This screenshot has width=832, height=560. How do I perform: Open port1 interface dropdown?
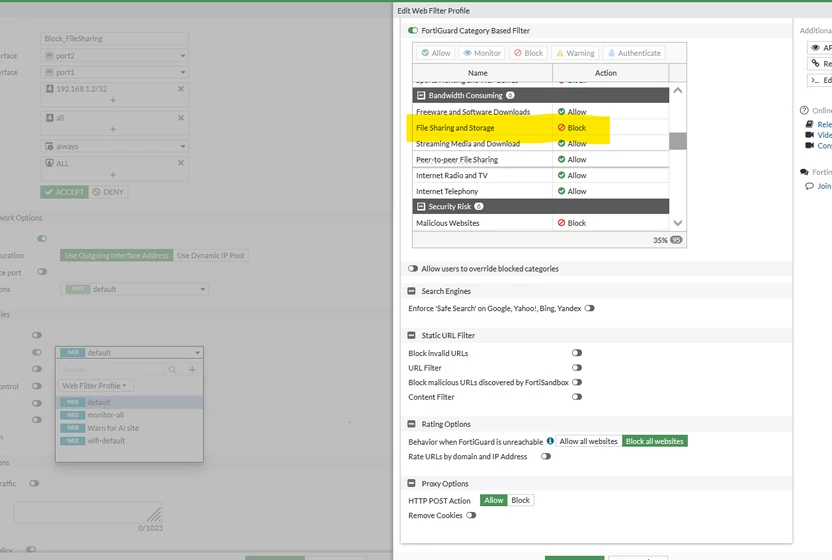pyautogui.click(x=115, y=72)
